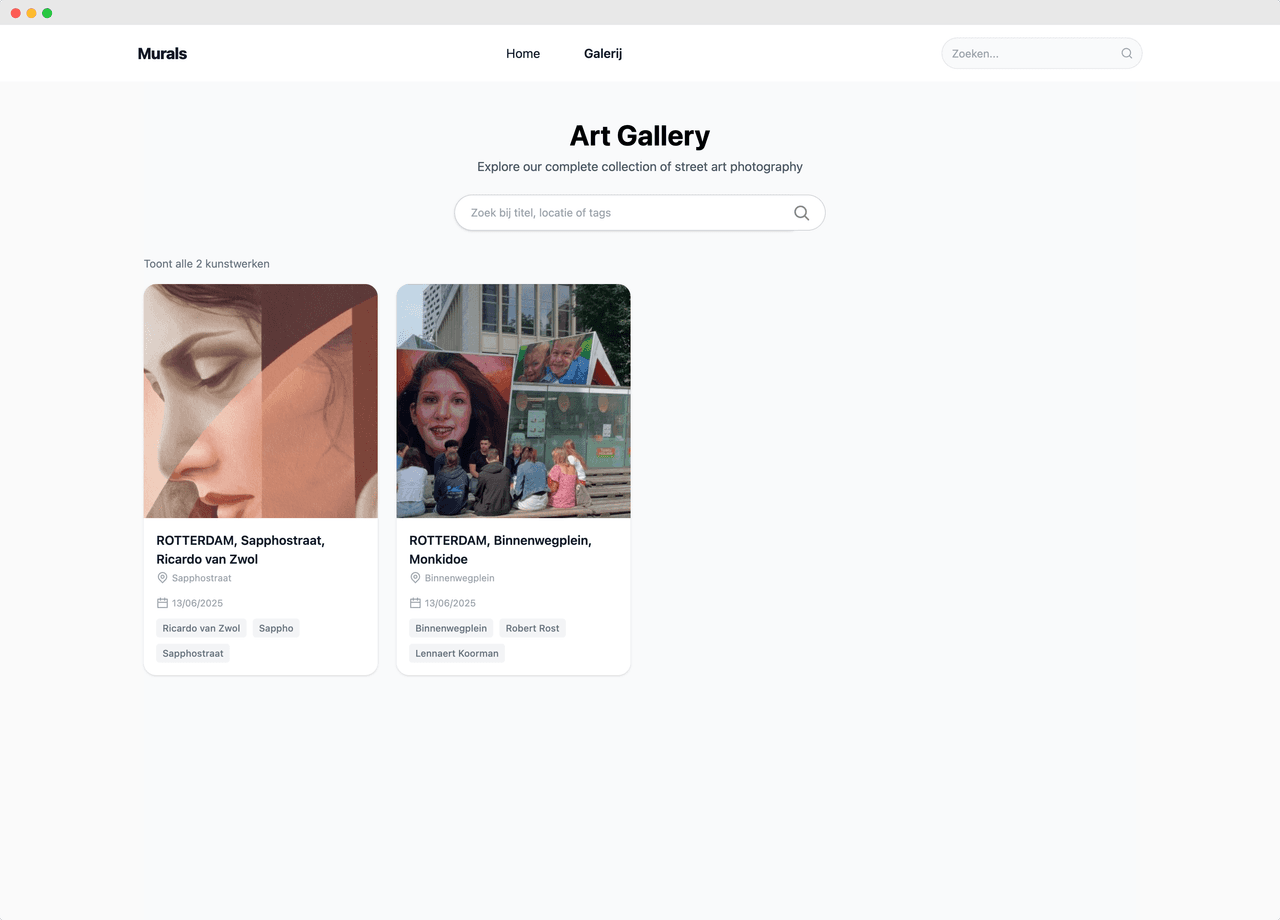Click the Binnenwegplein street mural photo

click(513, 401)
